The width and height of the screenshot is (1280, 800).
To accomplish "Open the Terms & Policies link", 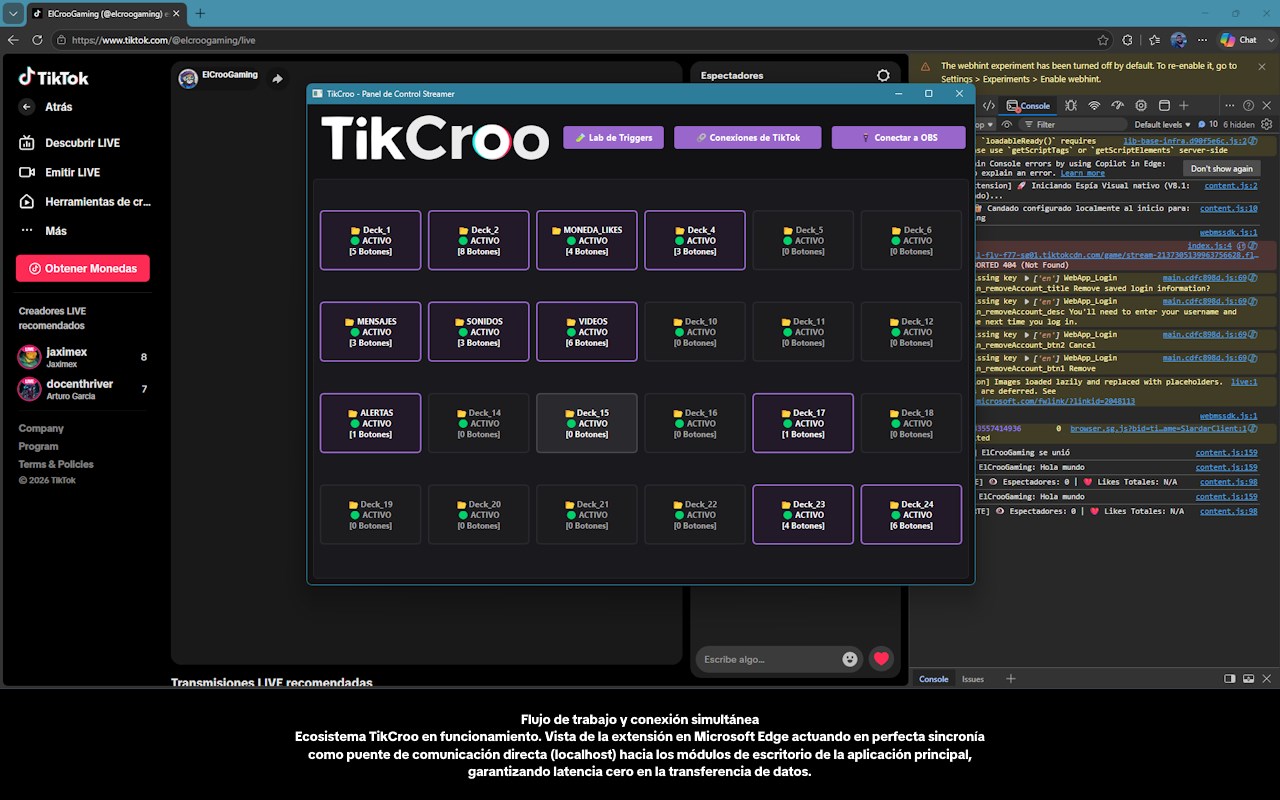I will coord(56,464).
